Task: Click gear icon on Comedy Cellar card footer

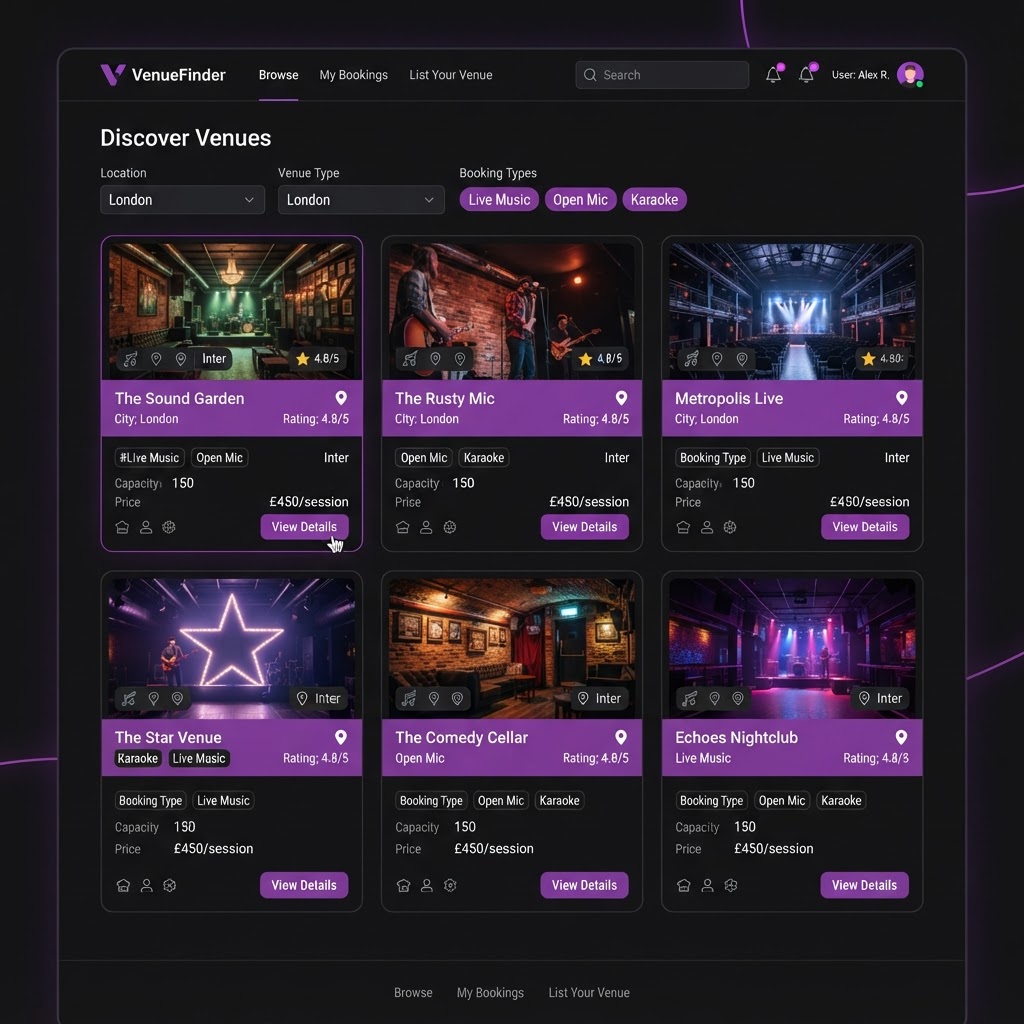Action: 450,886
